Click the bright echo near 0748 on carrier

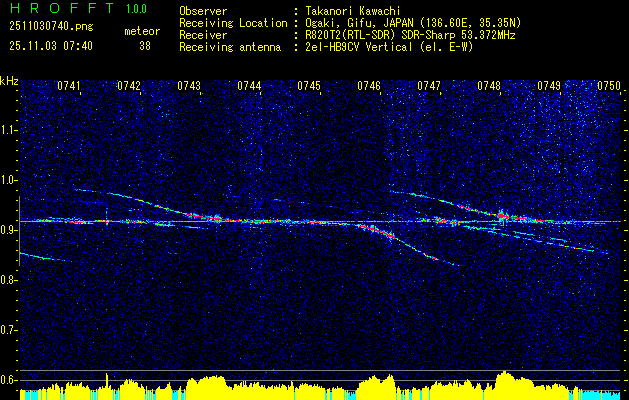click(x=501, y=216)
